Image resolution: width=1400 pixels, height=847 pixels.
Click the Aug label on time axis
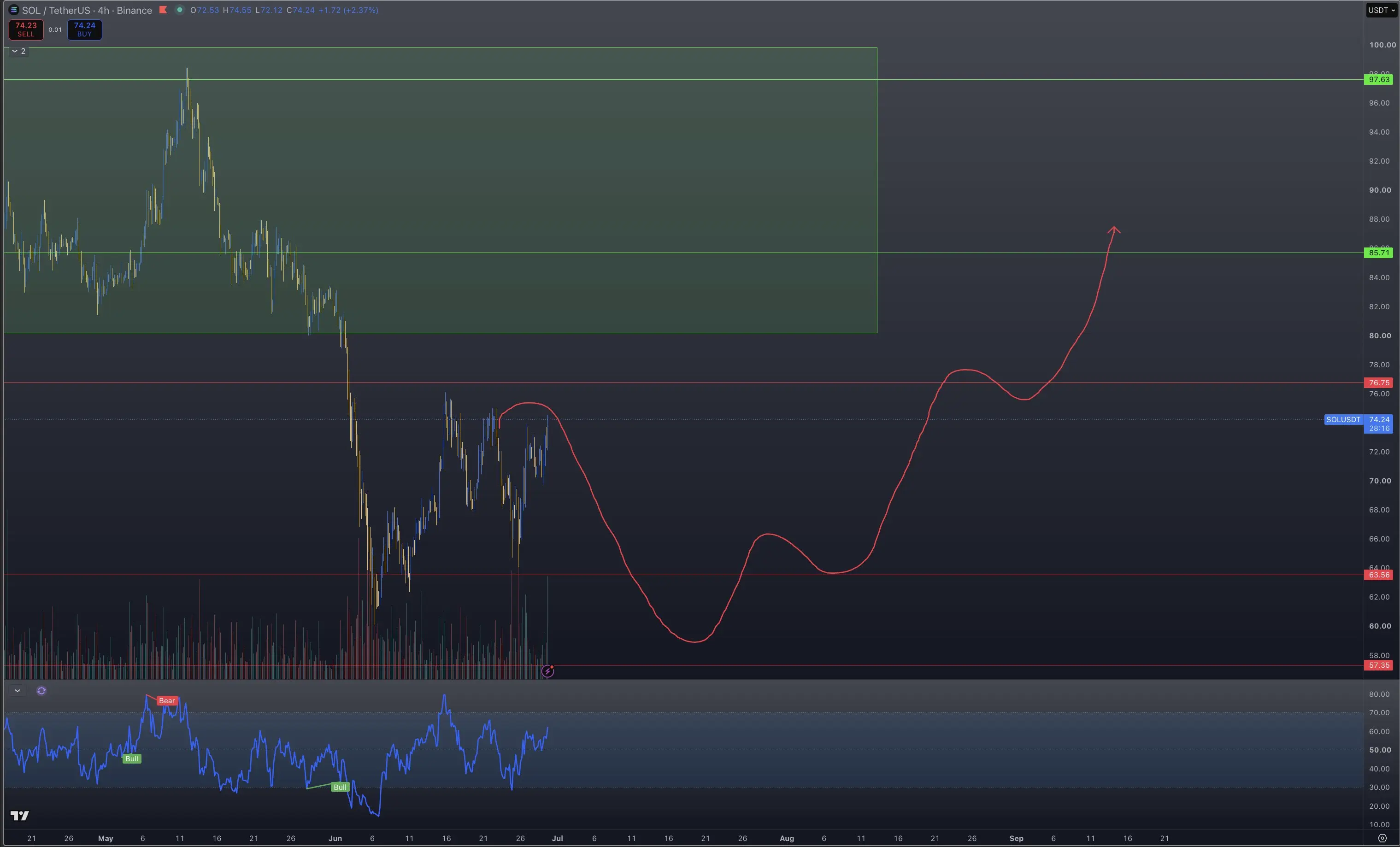click(x=787, y=839)
